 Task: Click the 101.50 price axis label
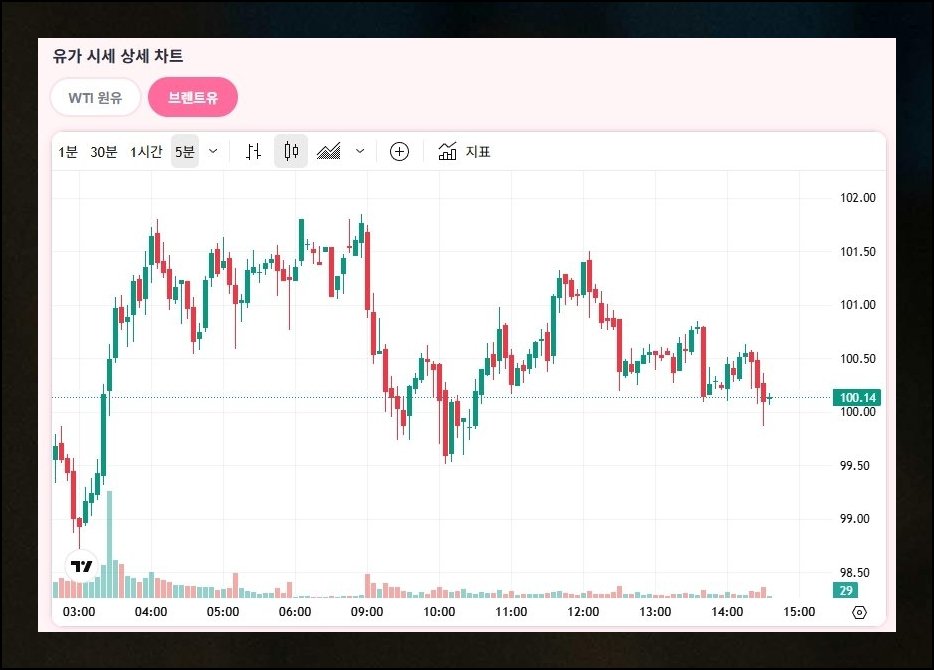pyautogui.click(x=858, y=251)
